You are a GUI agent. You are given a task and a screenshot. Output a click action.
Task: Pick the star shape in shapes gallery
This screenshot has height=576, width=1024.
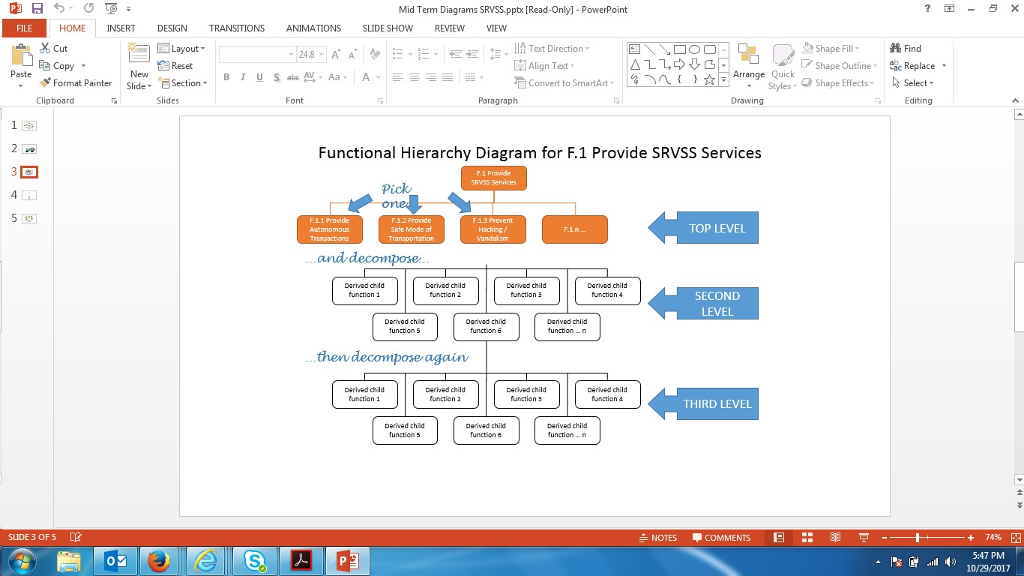(708, 80)
